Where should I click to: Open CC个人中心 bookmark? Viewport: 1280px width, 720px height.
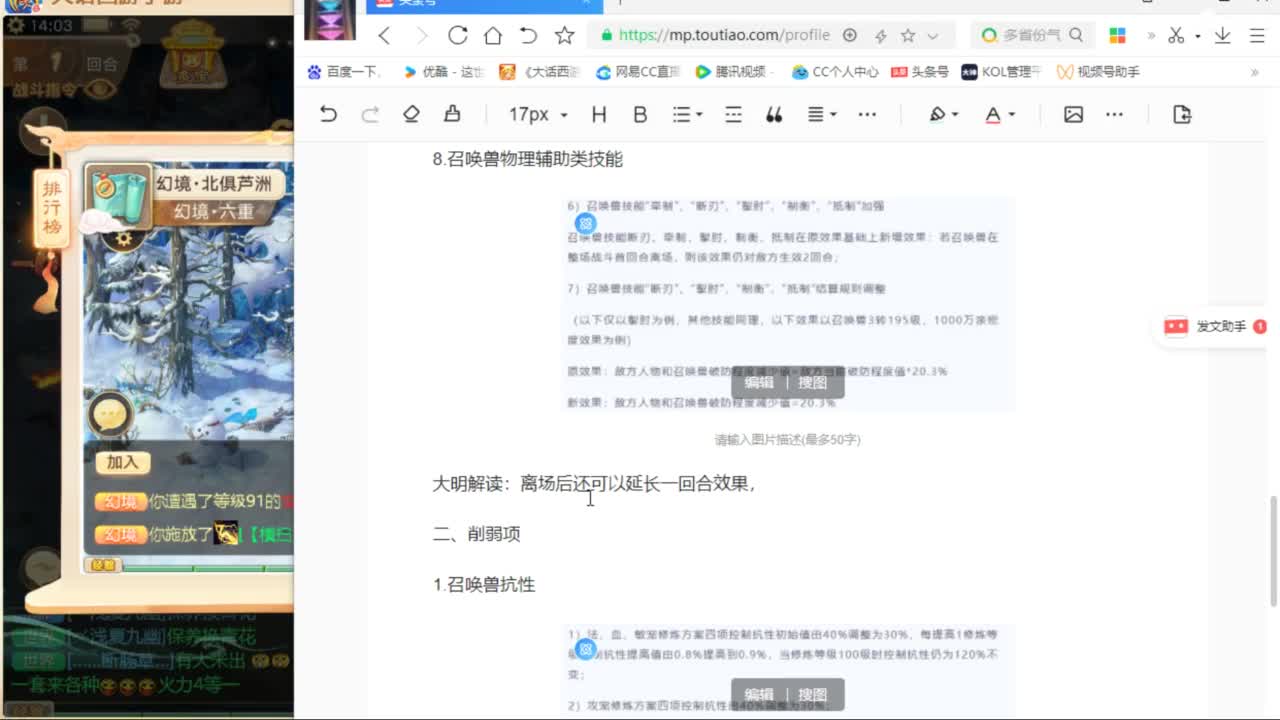(836, 72)
